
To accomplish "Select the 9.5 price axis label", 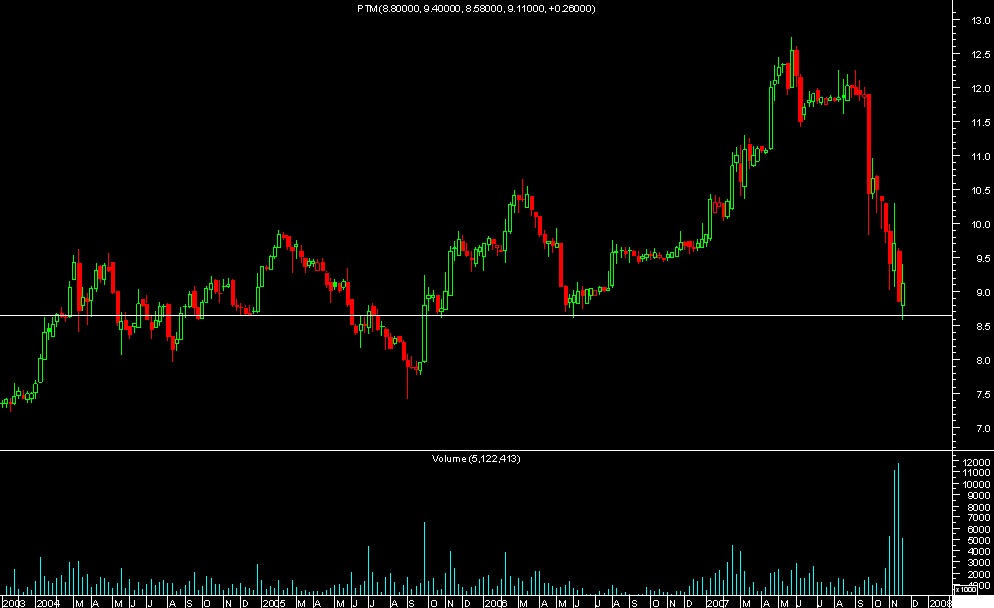I will pyautogui.click(x=983, y=259).
